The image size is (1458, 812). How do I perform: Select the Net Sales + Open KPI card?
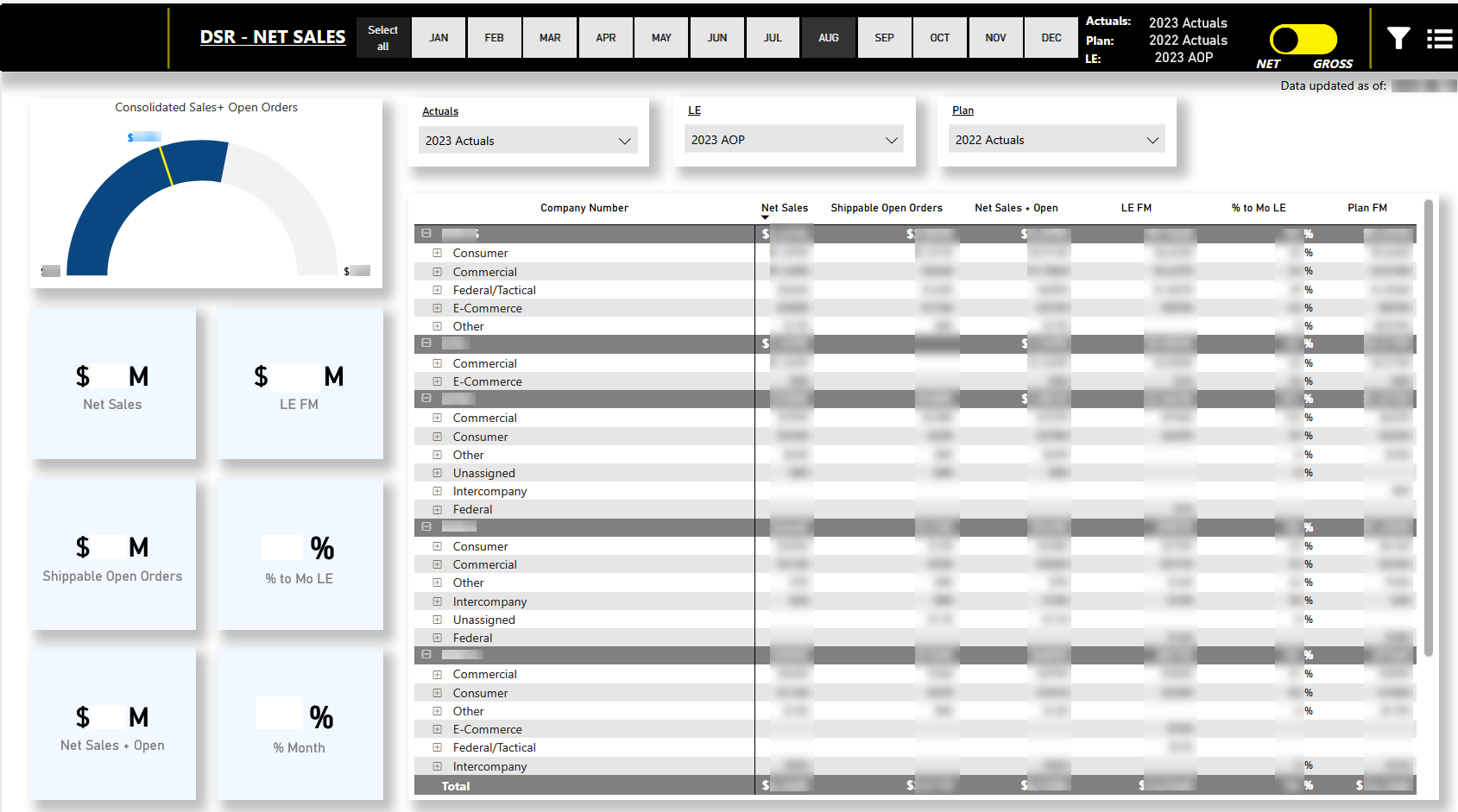(113, 724)
